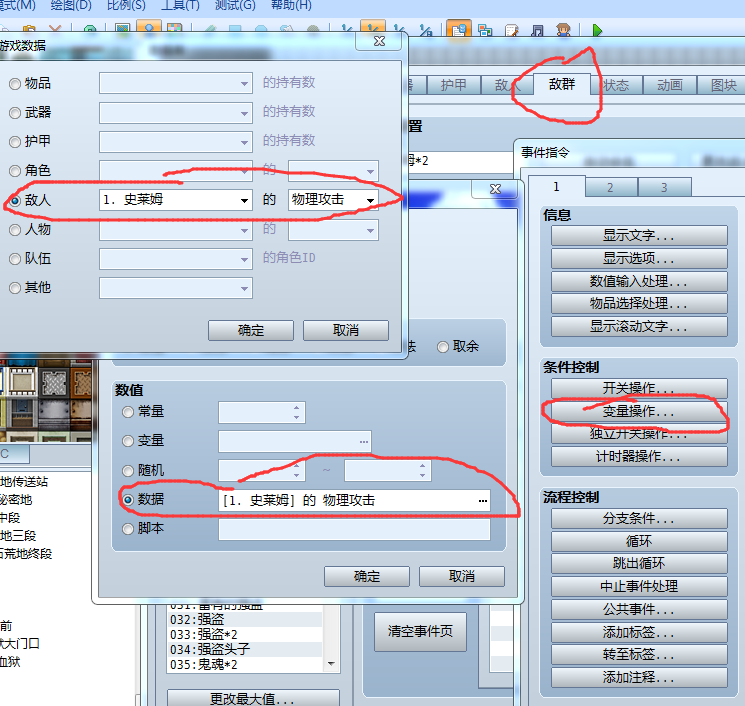
Task: Choose the 常量 radio option
Action: [x=128, y=412]
